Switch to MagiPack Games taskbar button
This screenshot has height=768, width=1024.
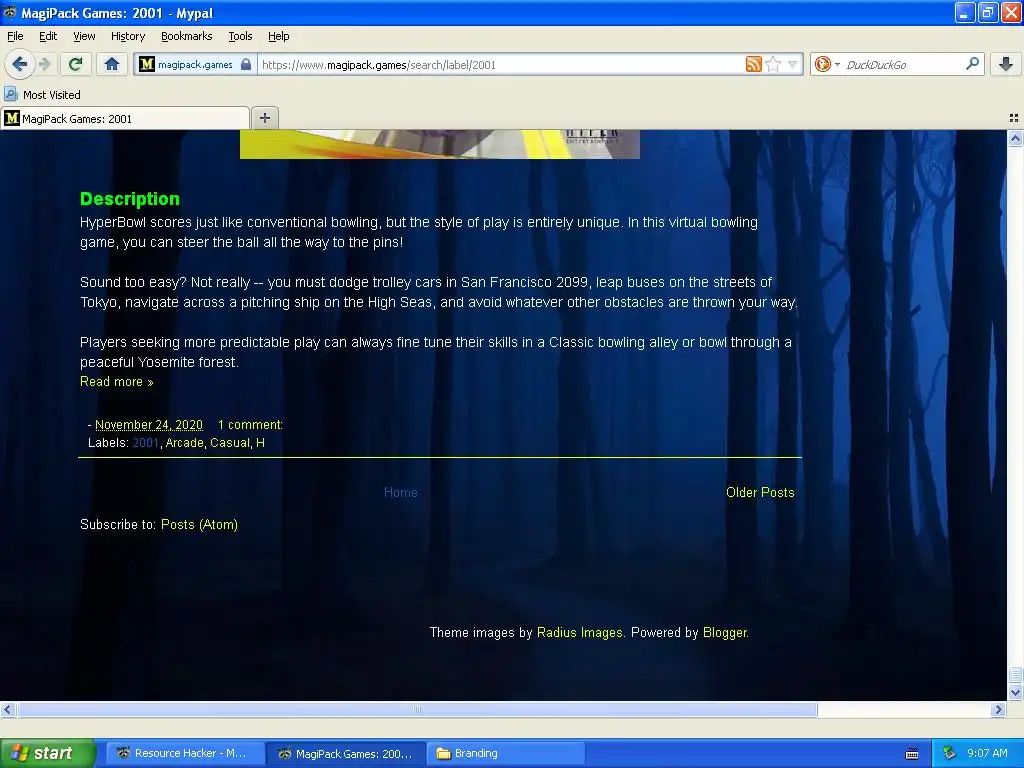coord(346,753)
